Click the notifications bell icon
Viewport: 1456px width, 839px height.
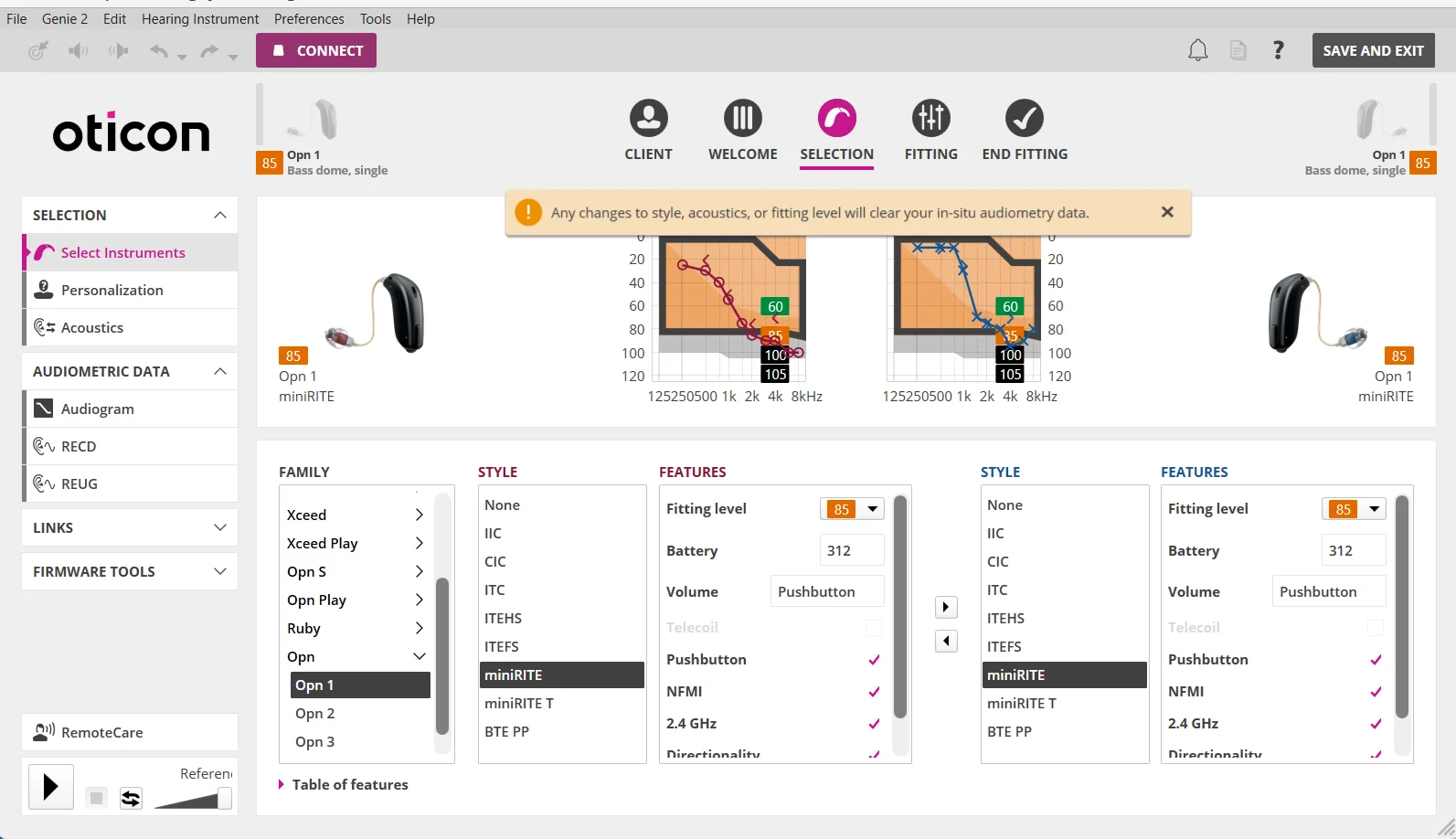pyautogui.click(x=1197, y=50)
